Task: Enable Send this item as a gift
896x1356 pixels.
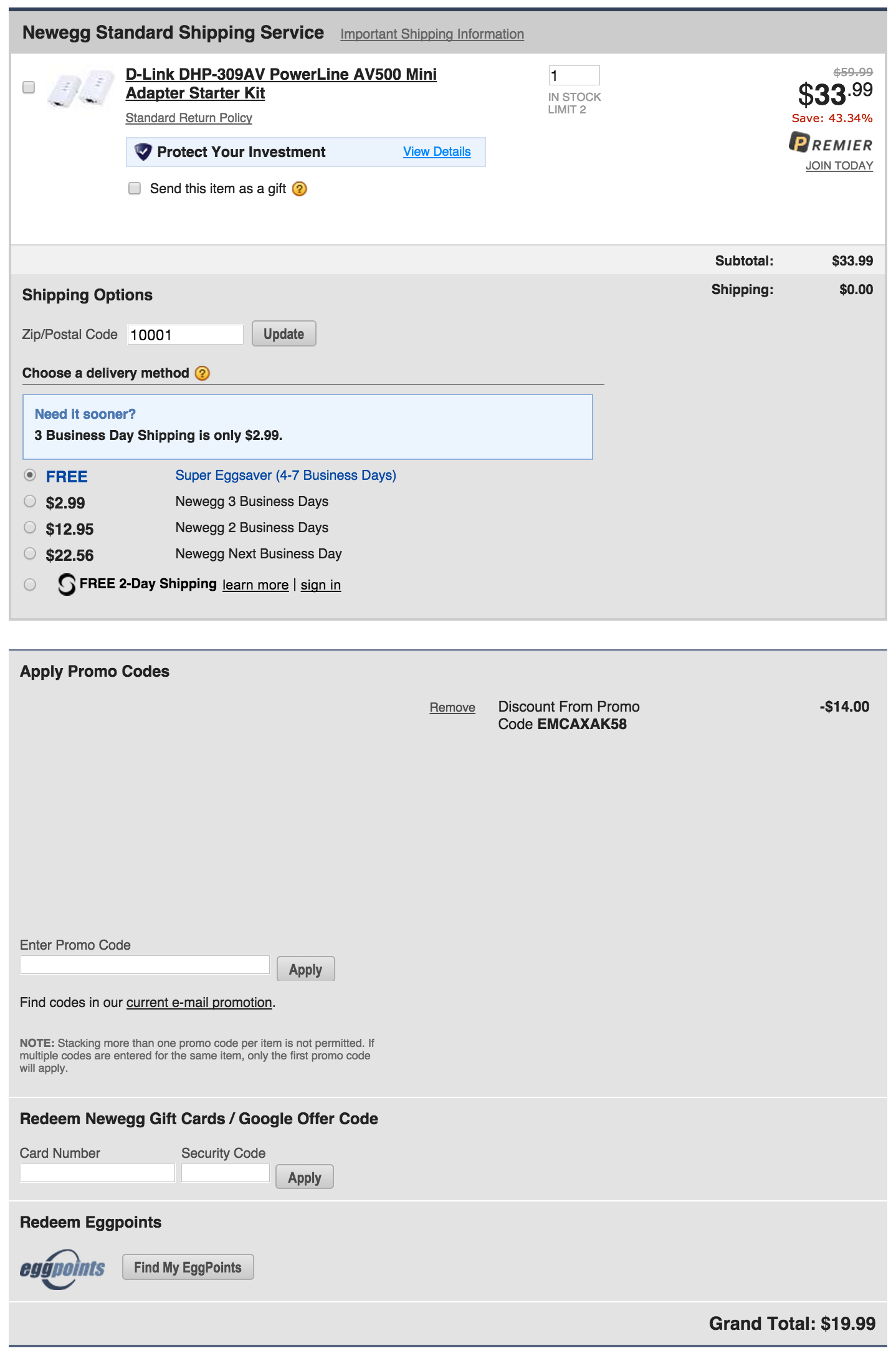Action: [135, 188]
